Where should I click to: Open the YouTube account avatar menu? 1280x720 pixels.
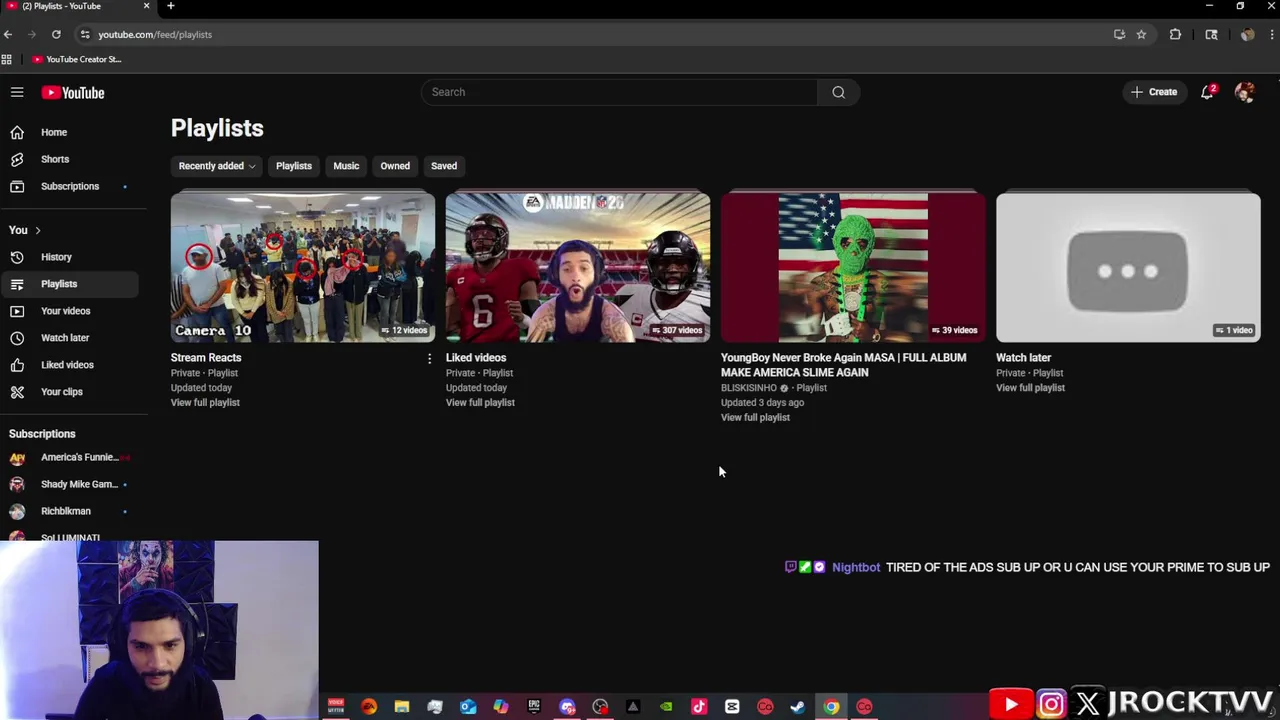pyautogui.click(x=1245, y=92)
